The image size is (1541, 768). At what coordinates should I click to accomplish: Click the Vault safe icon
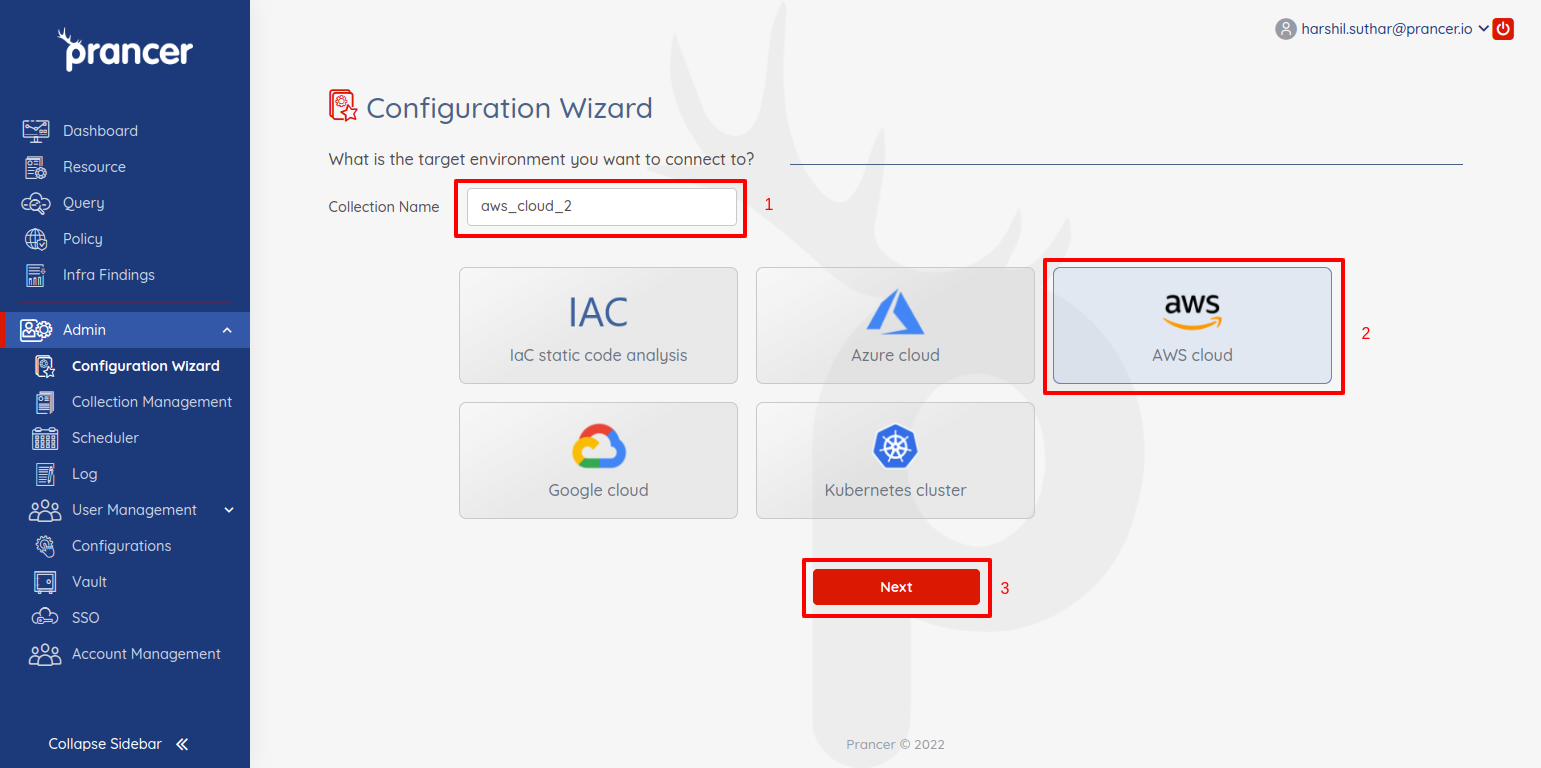pyautogui.click(x=45, y=582)
